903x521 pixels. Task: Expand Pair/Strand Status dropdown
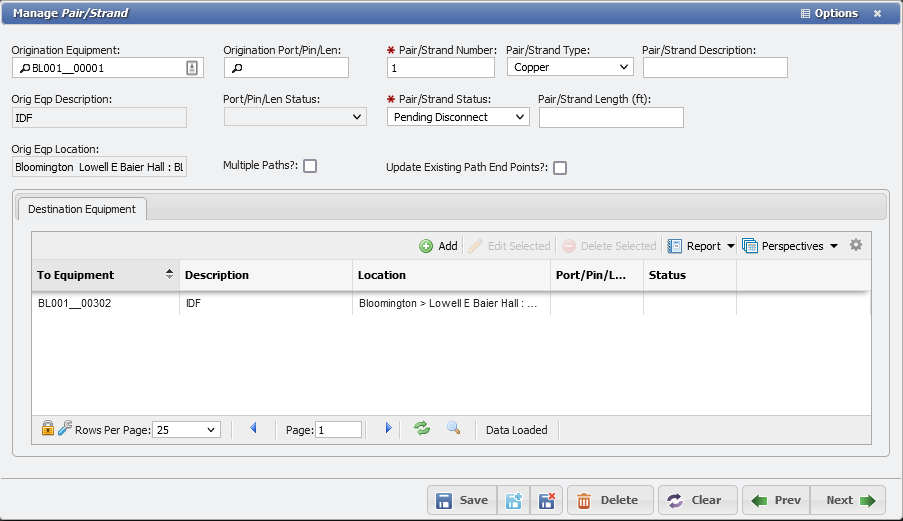(458, 117)
